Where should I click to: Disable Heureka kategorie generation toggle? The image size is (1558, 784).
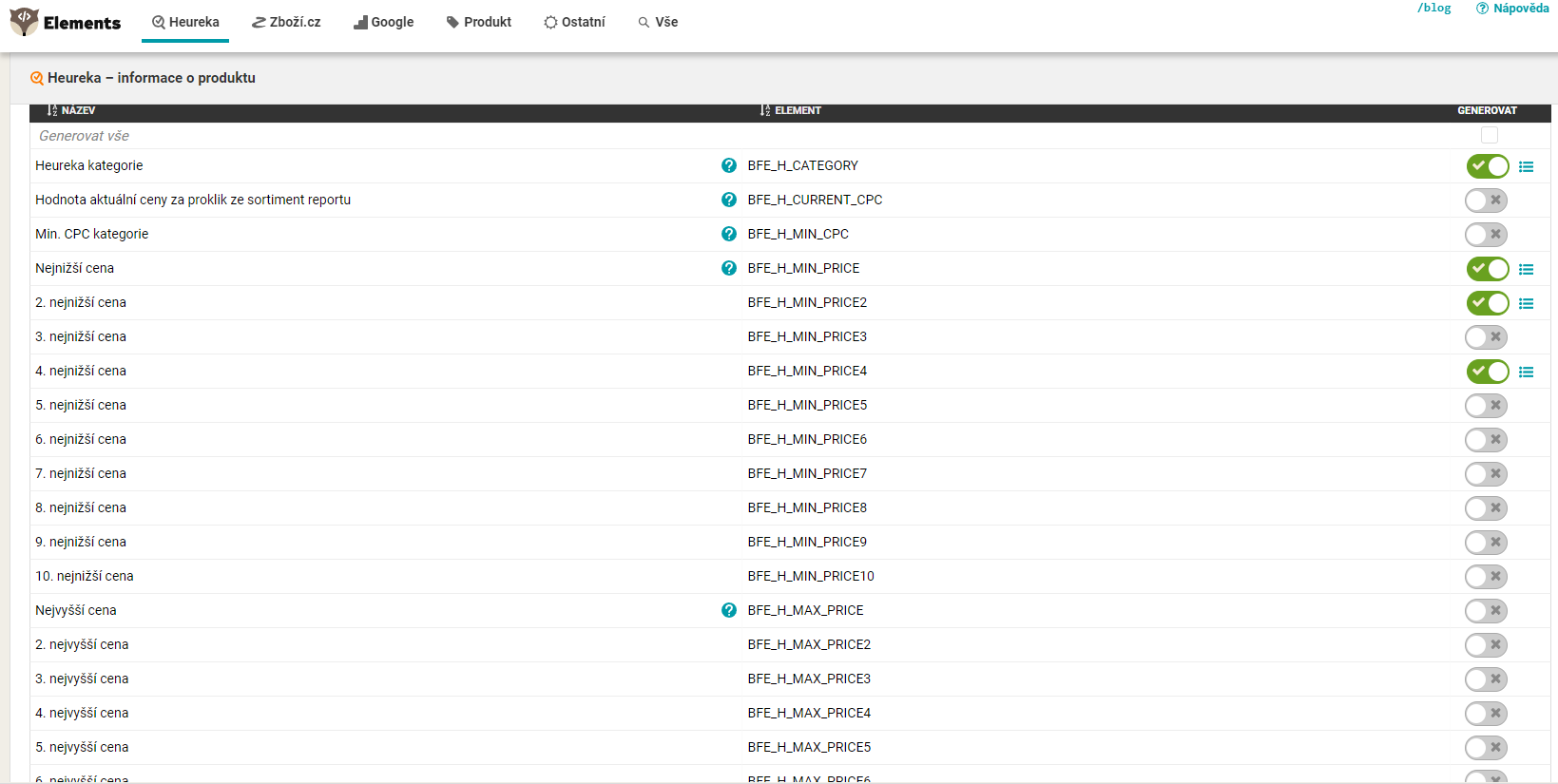pyautogui.click(x=1488, y=166)
